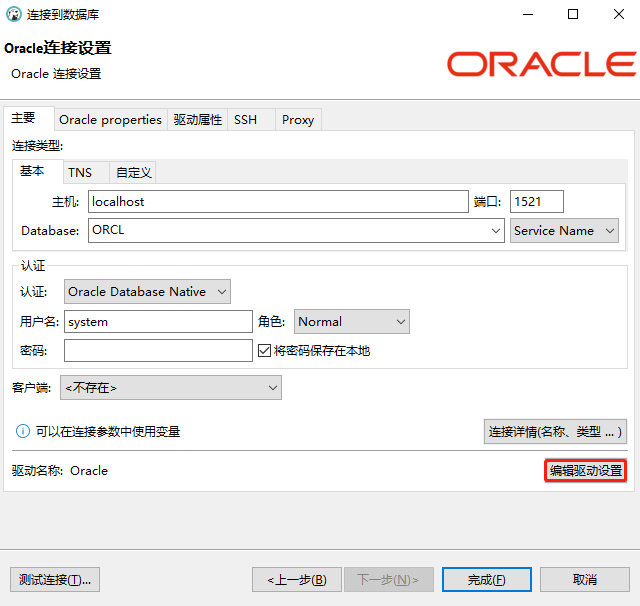Click the 驱动名称: Oracle label
This screenshot has width=640, height=606.
point(60,471)
